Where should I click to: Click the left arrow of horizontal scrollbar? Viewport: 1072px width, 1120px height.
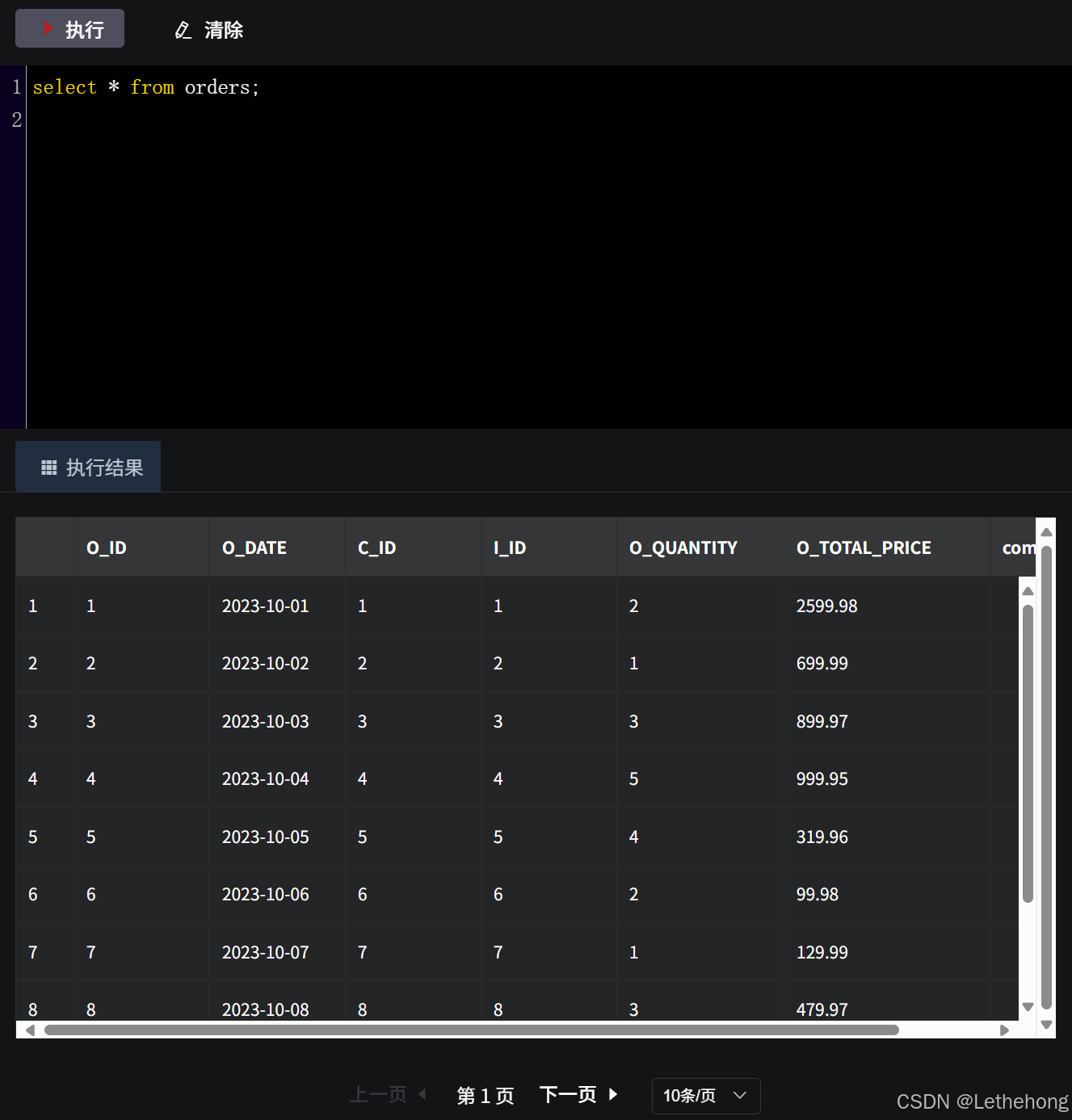click(31, 1030)
